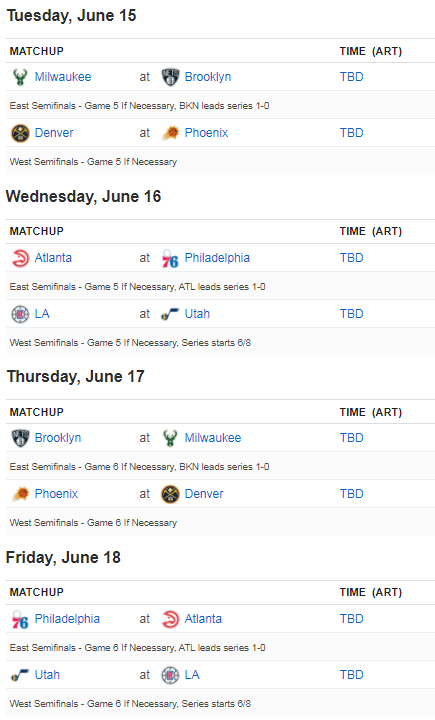Click the Denver Nuggets logo under Tuesday, June 15

[20, 133]
